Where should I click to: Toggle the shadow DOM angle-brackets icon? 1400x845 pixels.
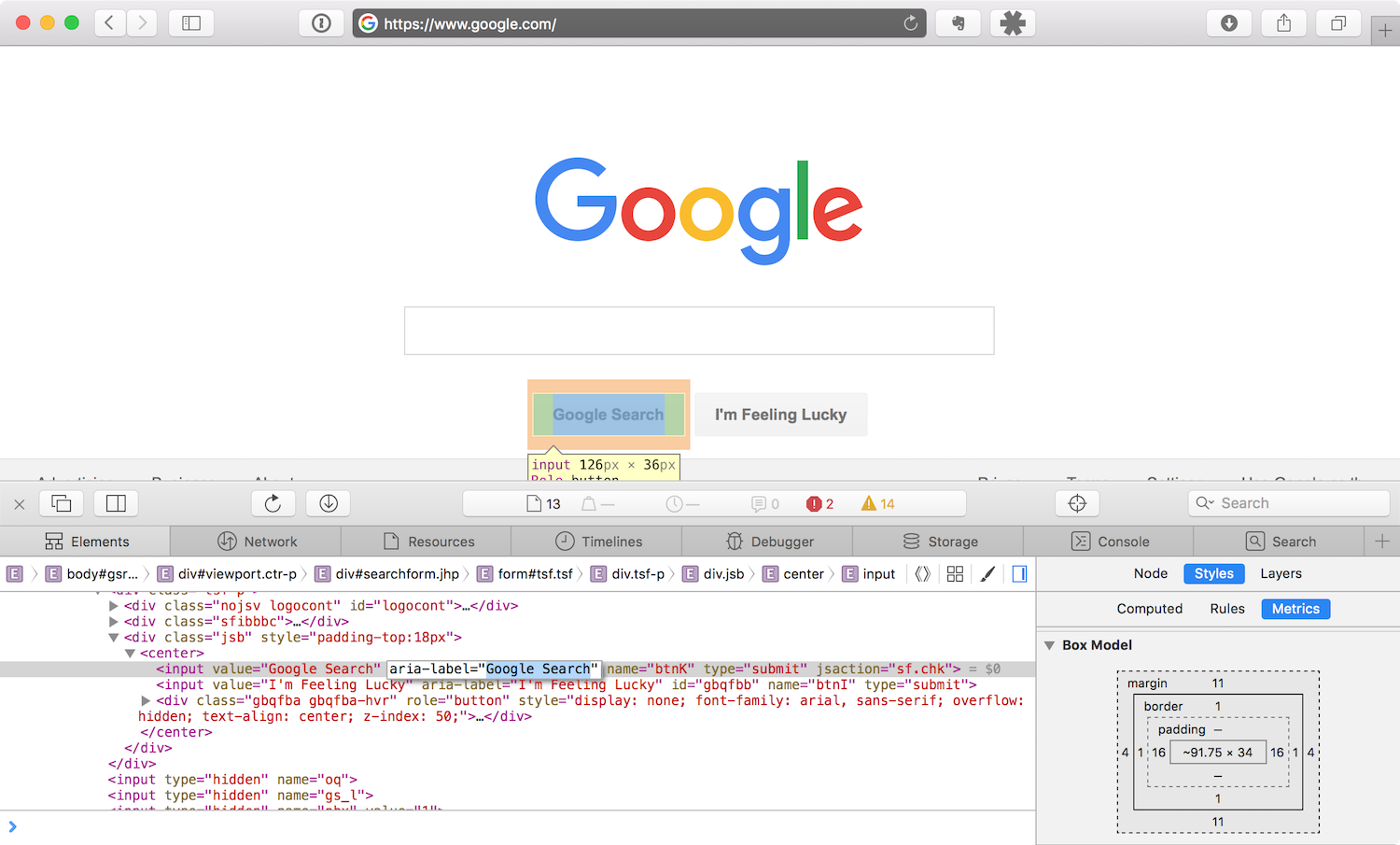pyautogui.click(x=922, y=573)
